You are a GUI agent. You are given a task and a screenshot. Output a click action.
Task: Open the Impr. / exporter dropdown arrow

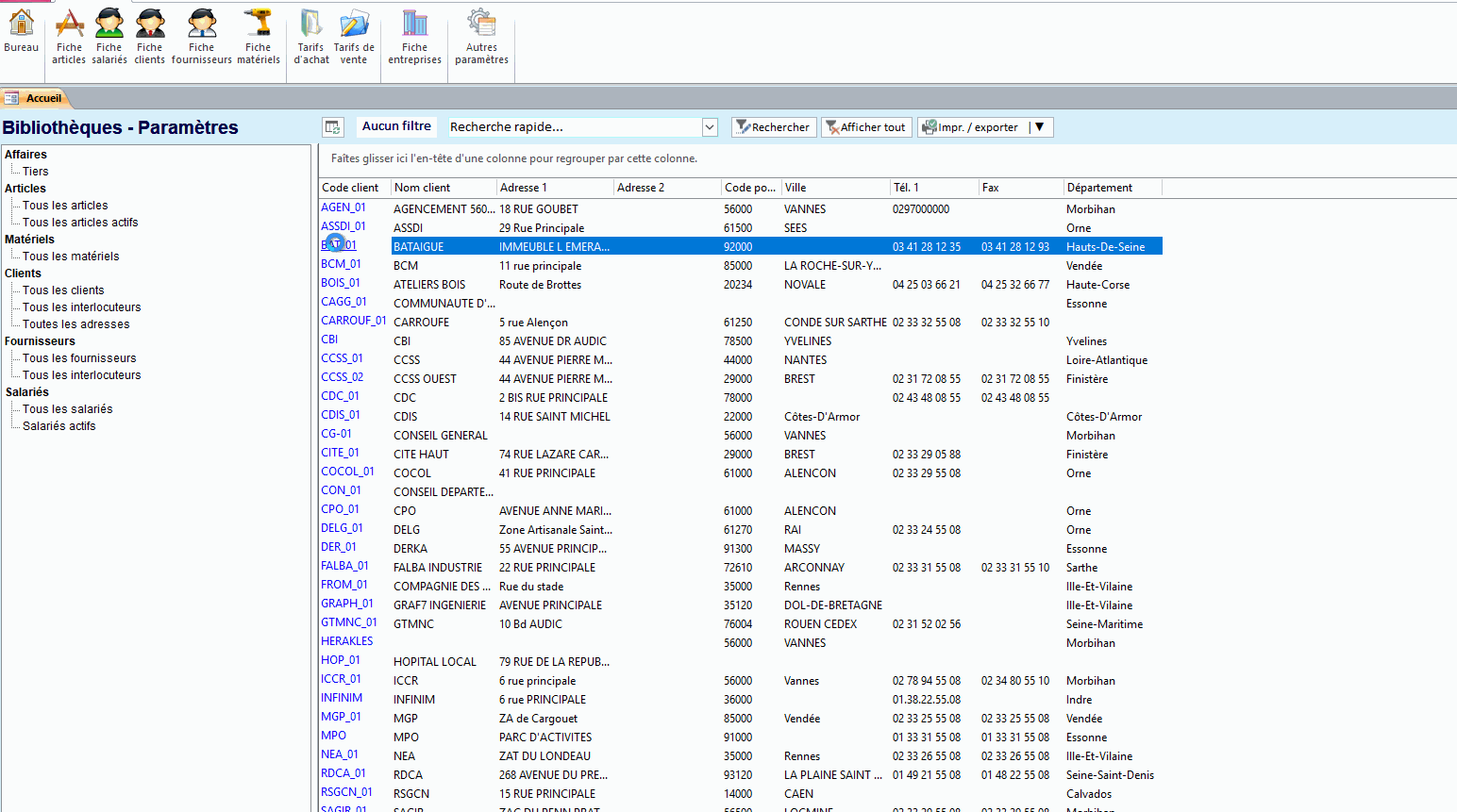[x=1040, y=127]
